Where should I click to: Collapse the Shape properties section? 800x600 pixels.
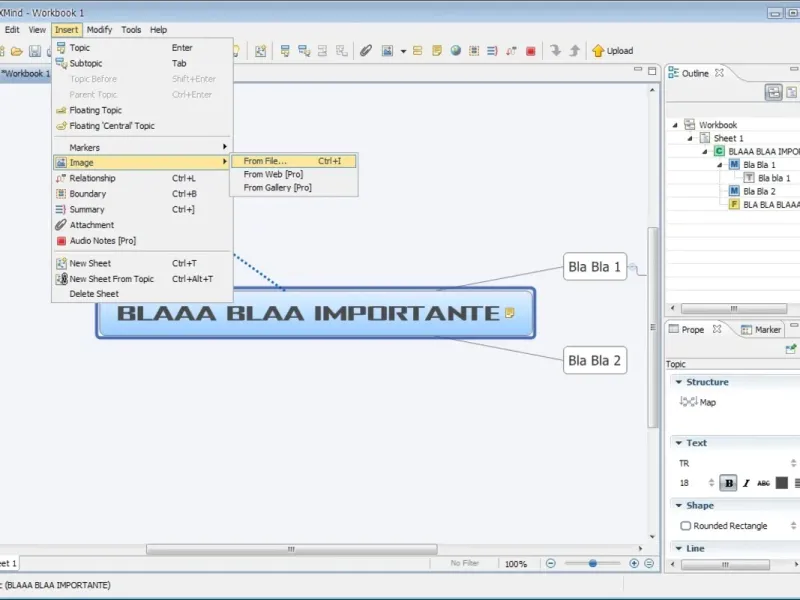[679, 505]
